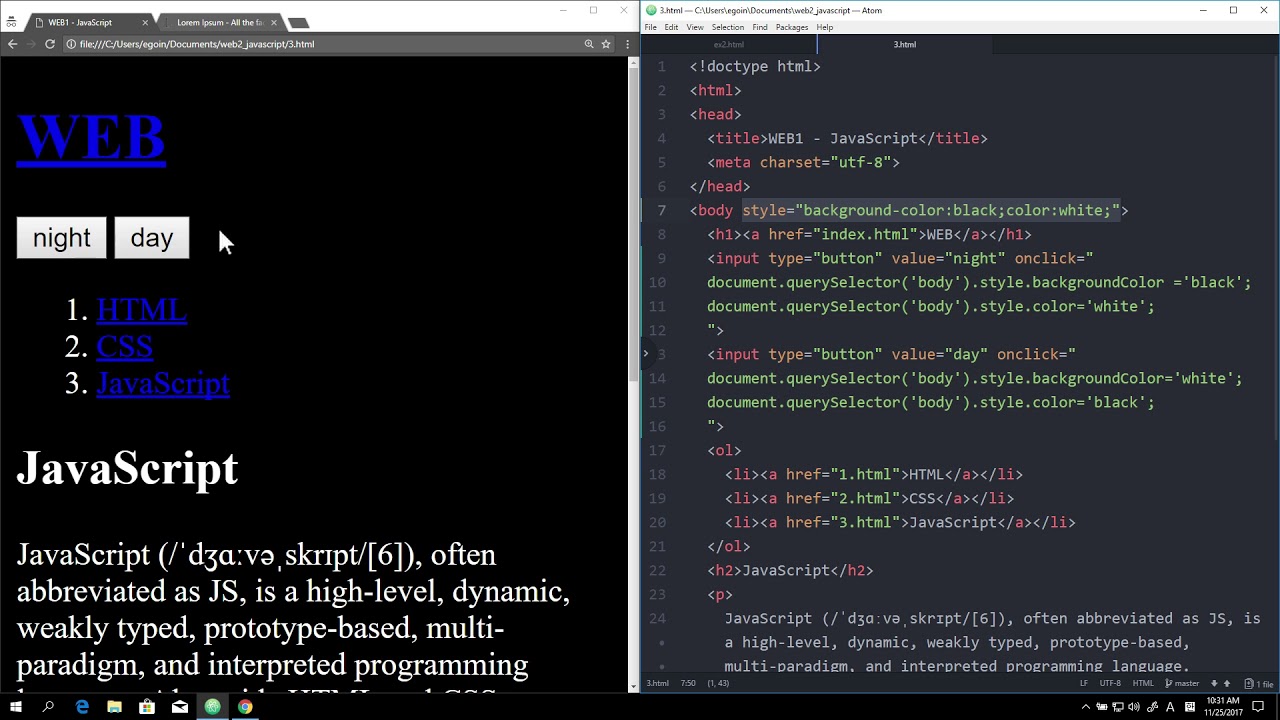The width and height of the screenshot is (1280, 720).
Task: Open the HTML grammar selector in status bar
Action: 1143,683
